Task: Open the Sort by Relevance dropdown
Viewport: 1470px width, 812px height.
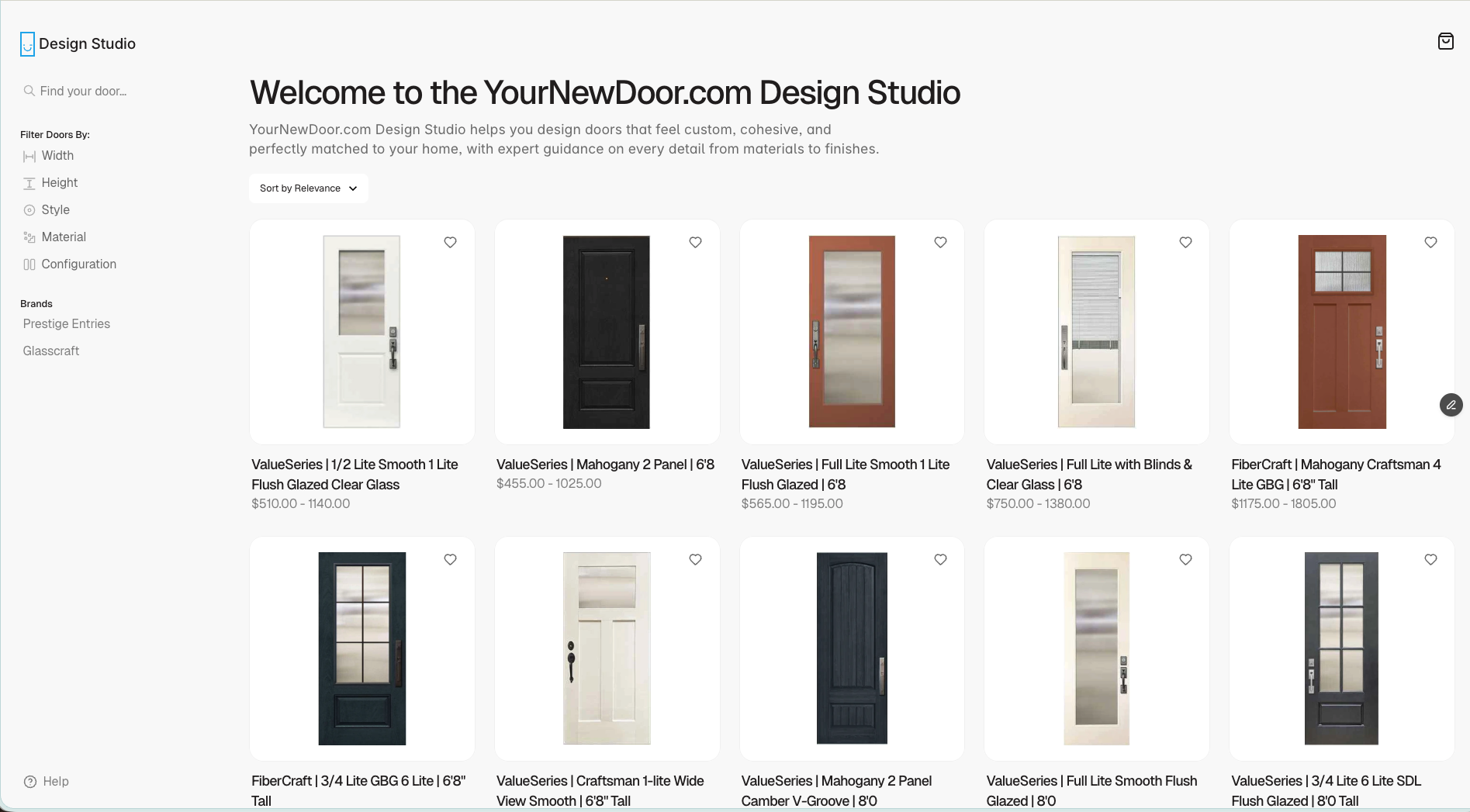Action: click(x=308, y=188)
